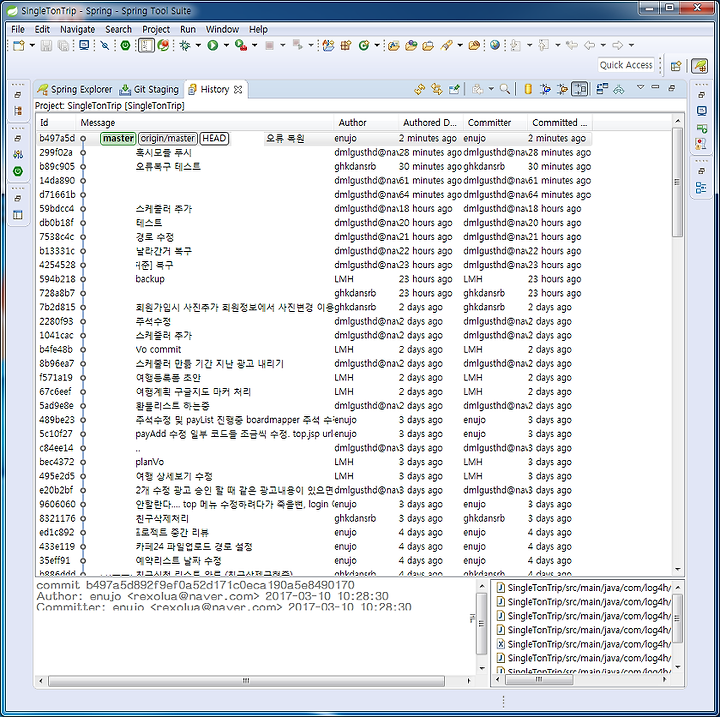The image size is (720, 717).
Task: Click New Java Package icon
Action: coord(346,45)
